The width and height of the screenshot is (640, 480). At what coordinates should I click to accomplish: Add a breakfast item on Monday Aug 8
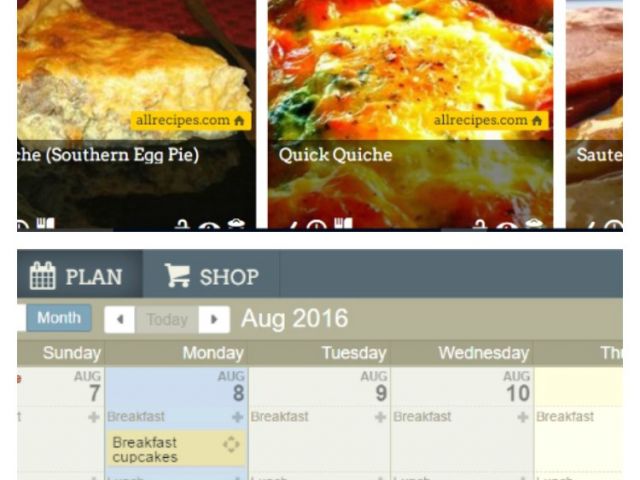(x=237, y=417)
